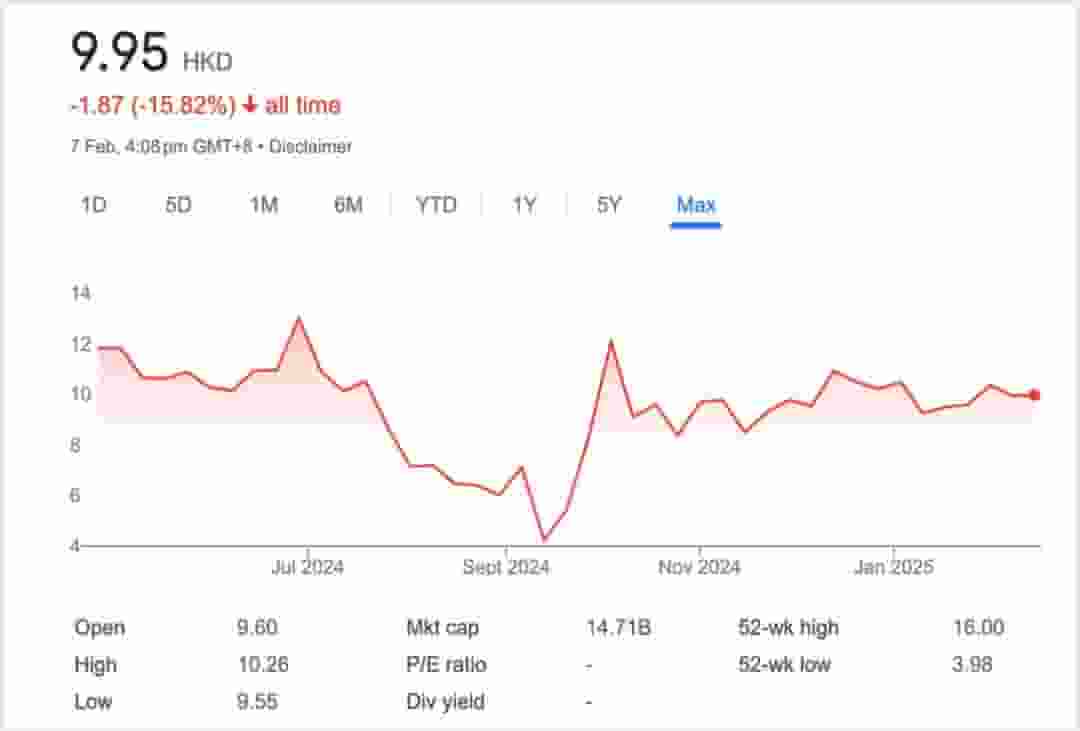Switch to the 1Y chart view

point(524,205)
